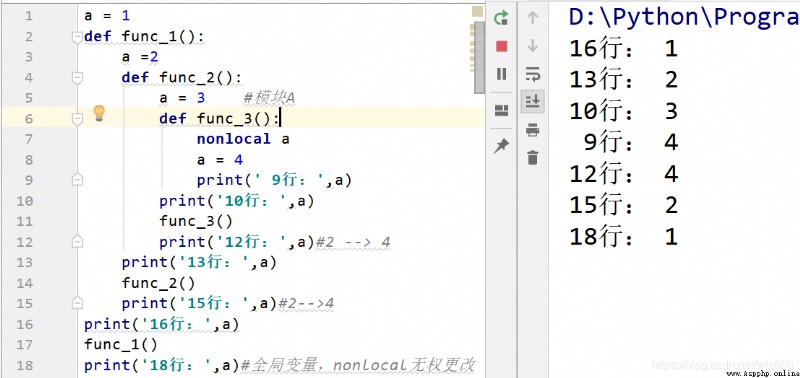Screen dimensions: 800x378
Task: Click the 'D:\Python\Progra' path in the console
Action: click(684, 17)
